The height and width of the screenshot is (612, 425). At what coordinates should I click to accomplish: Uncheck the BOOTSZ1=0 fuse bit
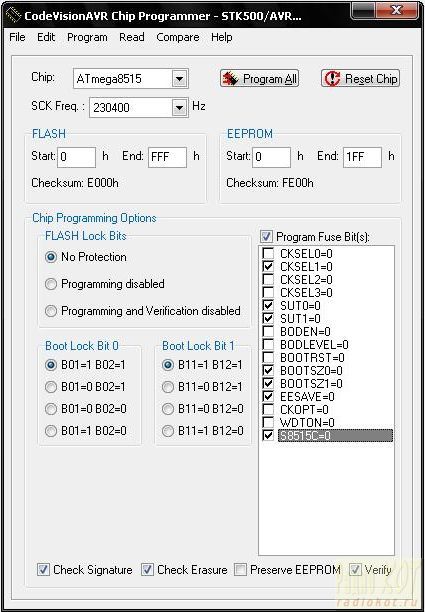pyautogui.click(x=268, y=383)
